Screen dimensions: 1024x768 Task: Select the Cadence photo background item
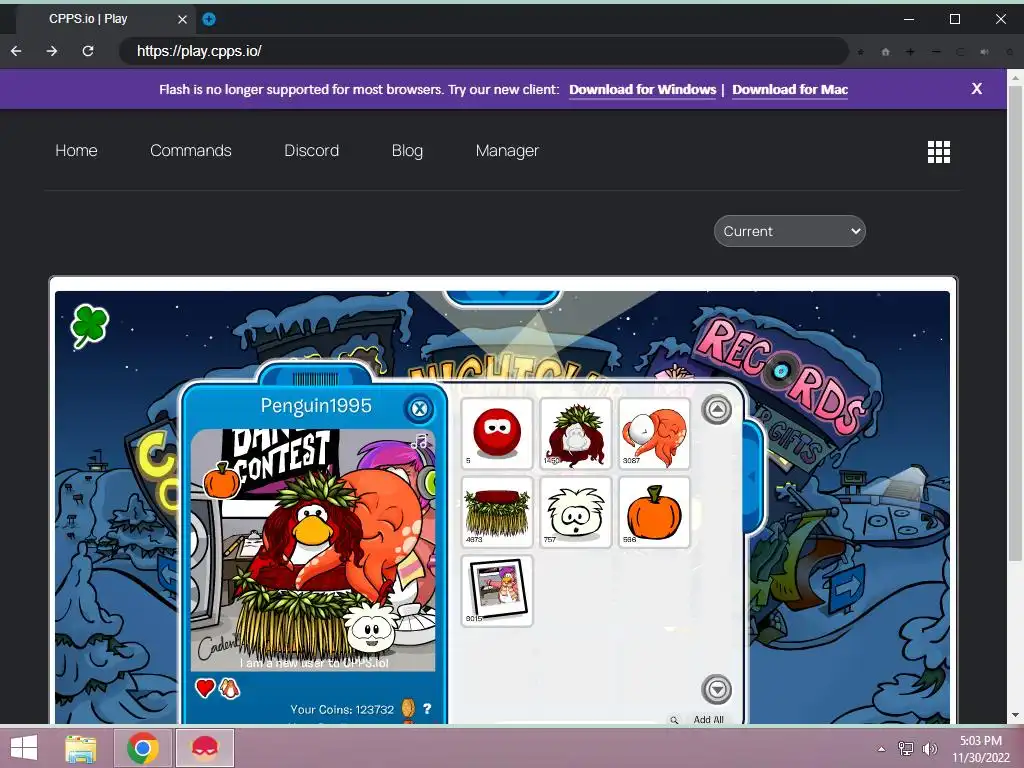click(x=497, y=591)
